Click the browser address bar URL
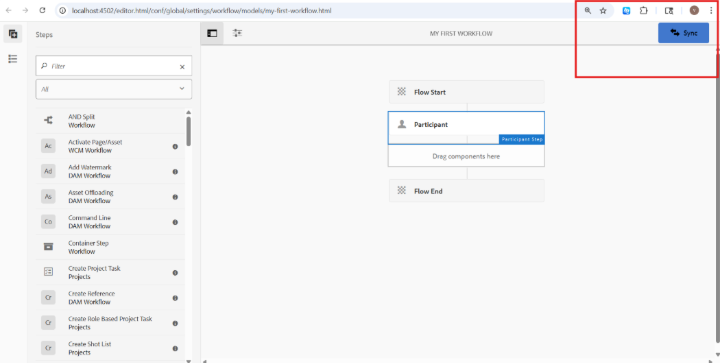The width and height of the screenshot is (720, 363). (201, 11)
